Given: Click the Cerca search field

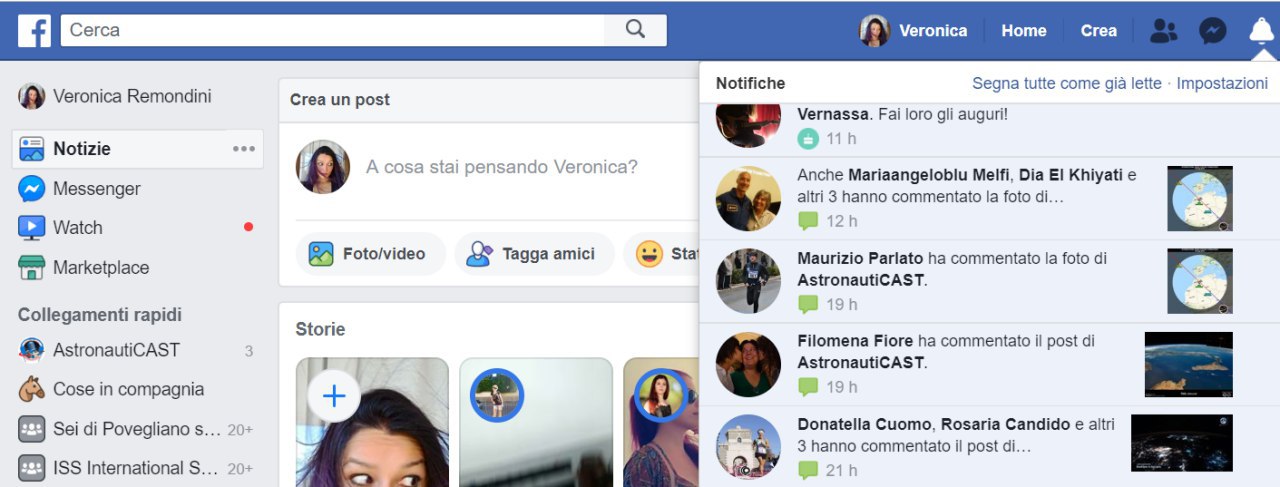Looking at the screenshot, I should point(333,30).
